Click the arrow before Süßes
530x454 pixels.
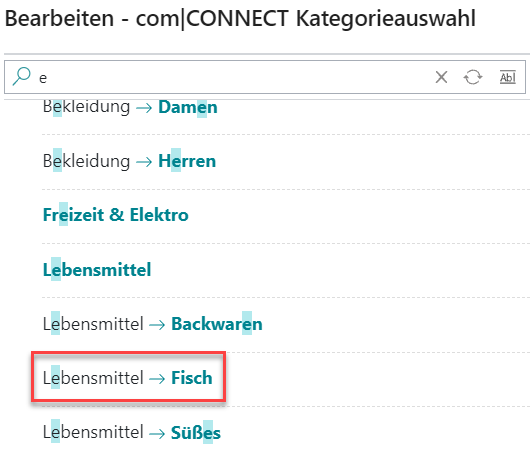[x=157, y=433]
